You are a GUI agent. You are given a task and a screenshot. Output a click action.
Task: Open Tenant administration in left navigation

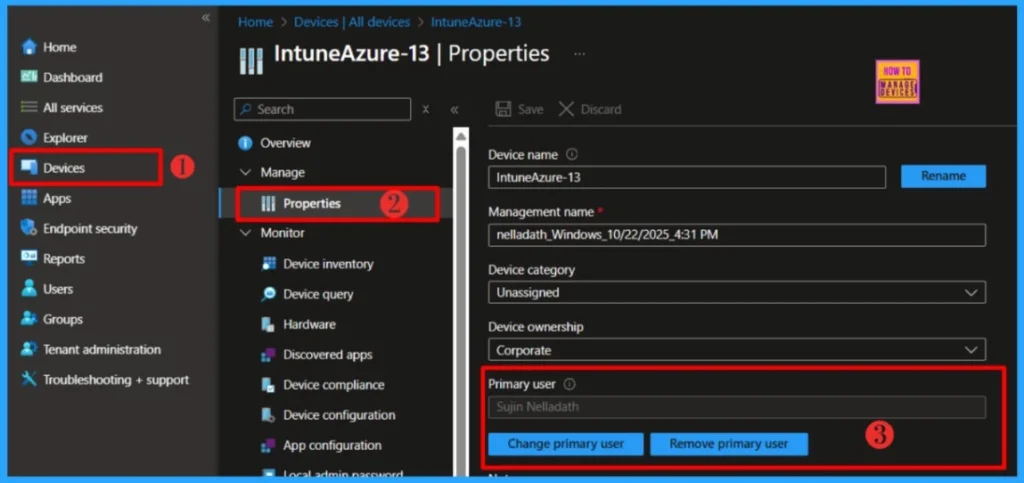click(102, 349)
